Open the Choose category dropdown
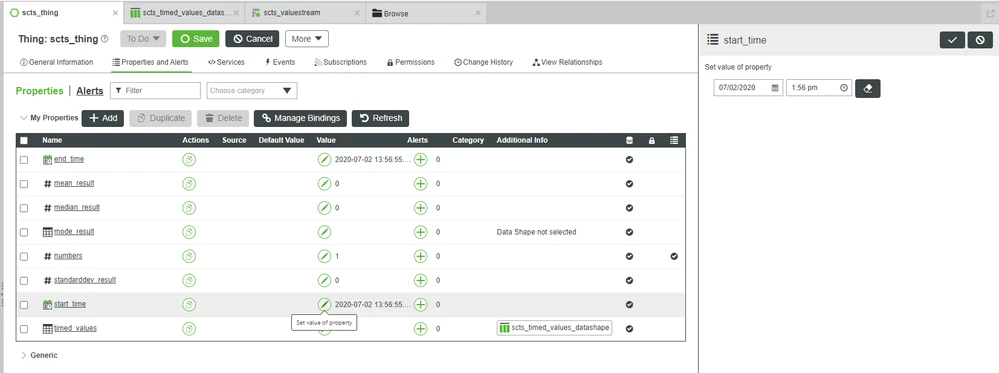Viewport: 999px width, 373px height. (x=252, y=91)
